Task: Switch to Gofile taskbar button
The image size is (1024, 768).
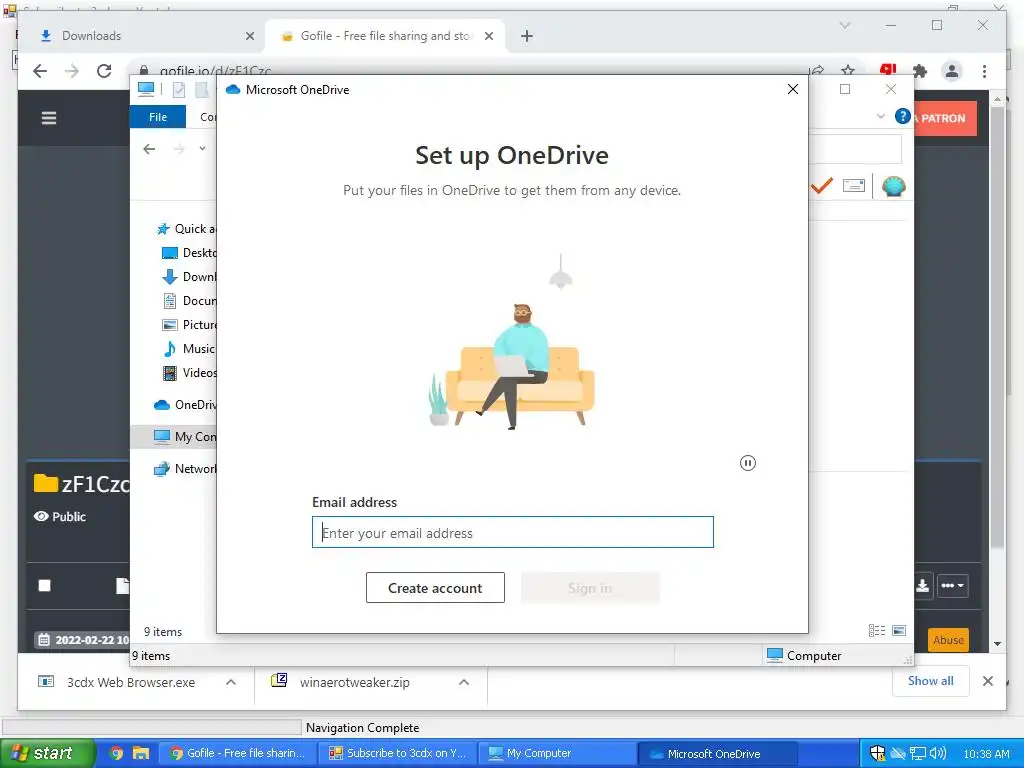Action: 238,753
